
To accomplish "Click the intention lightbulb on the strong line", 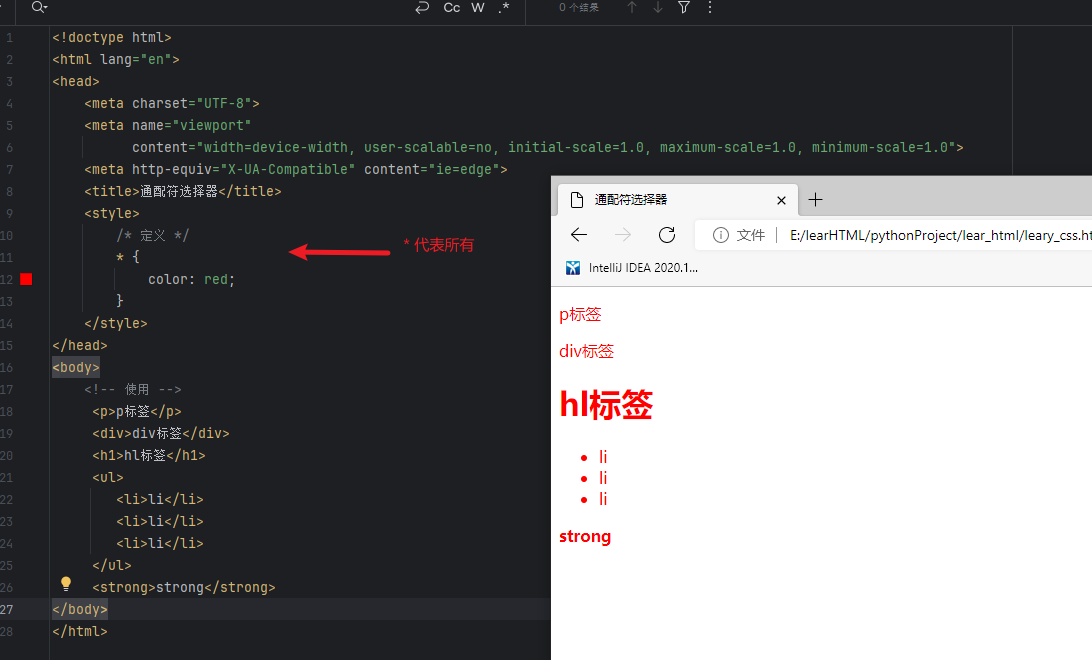I will pos(65,583).
